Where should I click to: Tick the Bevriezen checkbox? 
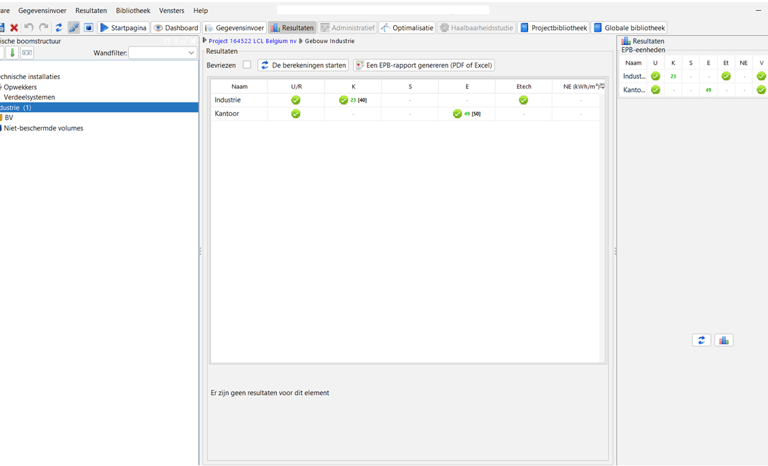pyautogui.click(x=247, y=65)
